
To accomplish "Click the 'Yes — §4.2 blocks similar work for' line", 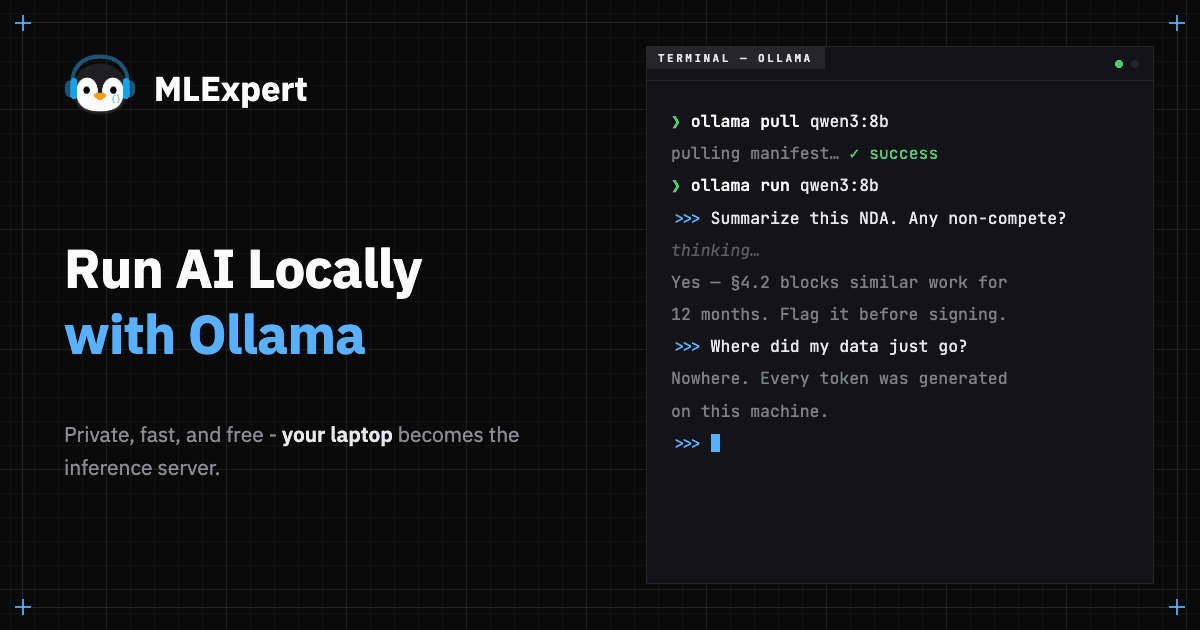I will tap(839, 282).
